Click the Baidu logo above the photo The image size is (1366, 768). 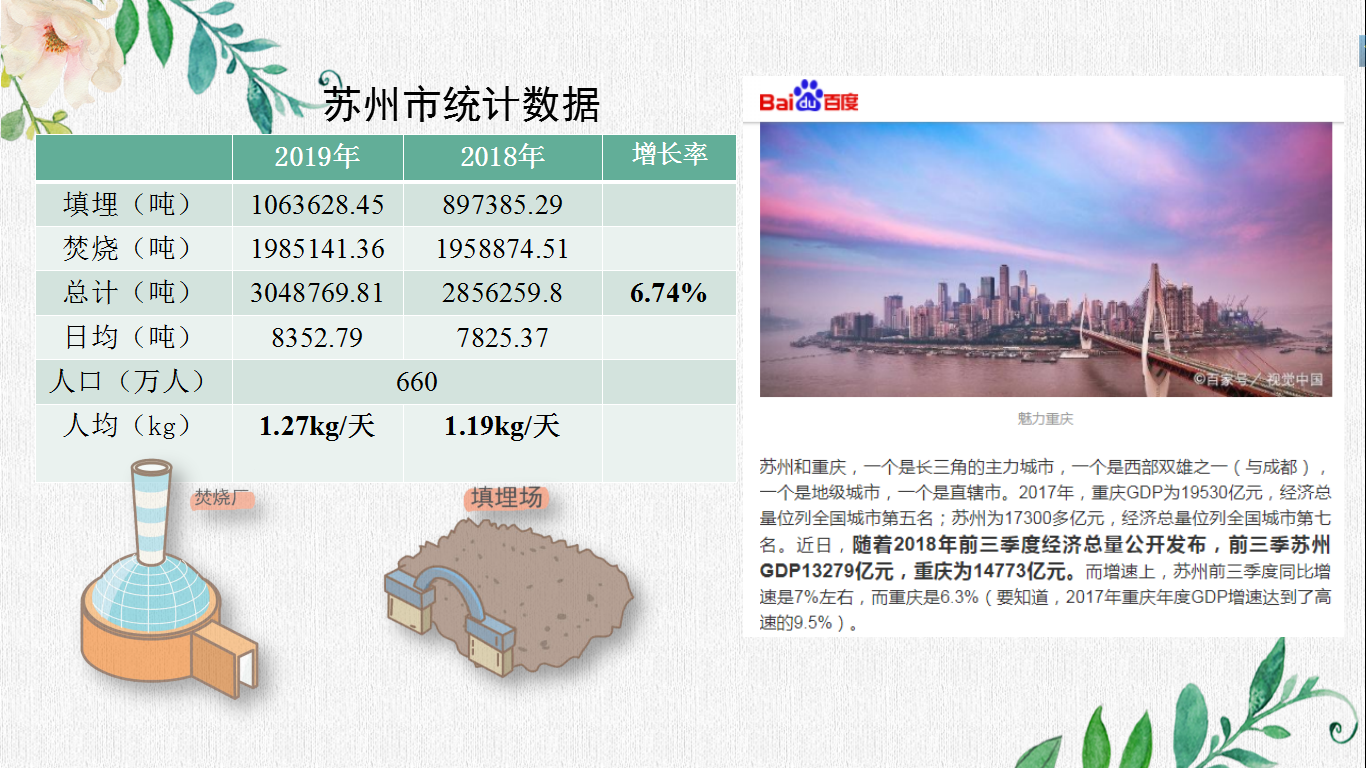tap(808, 98)
